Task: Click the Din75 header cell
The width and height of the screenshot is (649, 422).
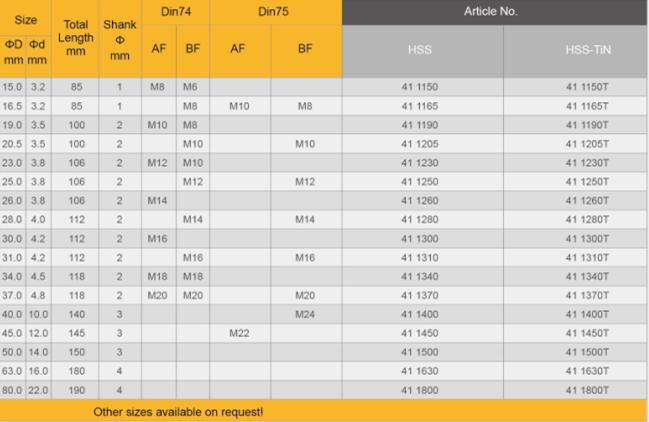Action: tap(274, 11)
